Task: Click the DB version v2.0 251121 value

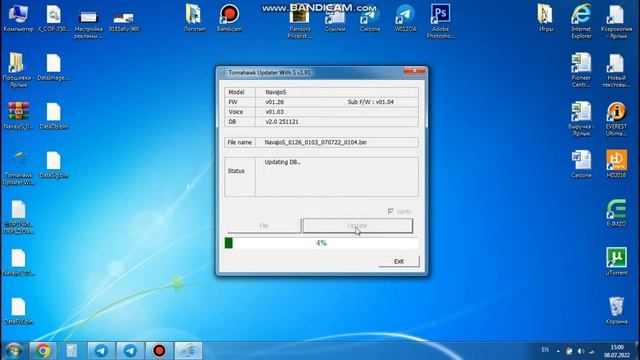Action: point(282,122)
